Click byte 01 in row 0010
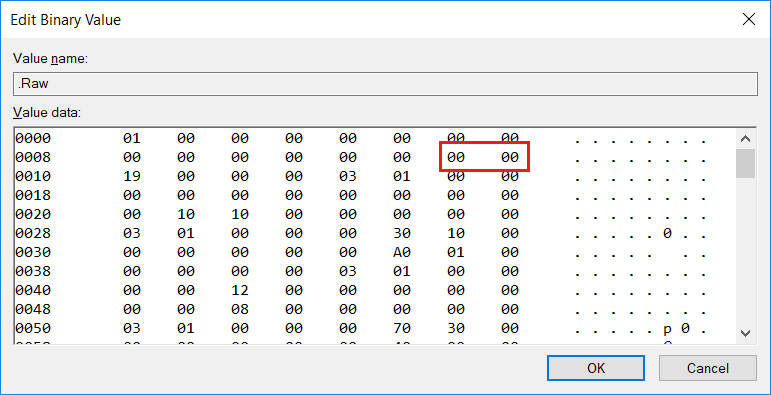Viewport: 771px width, 395px height. point(402,176)
